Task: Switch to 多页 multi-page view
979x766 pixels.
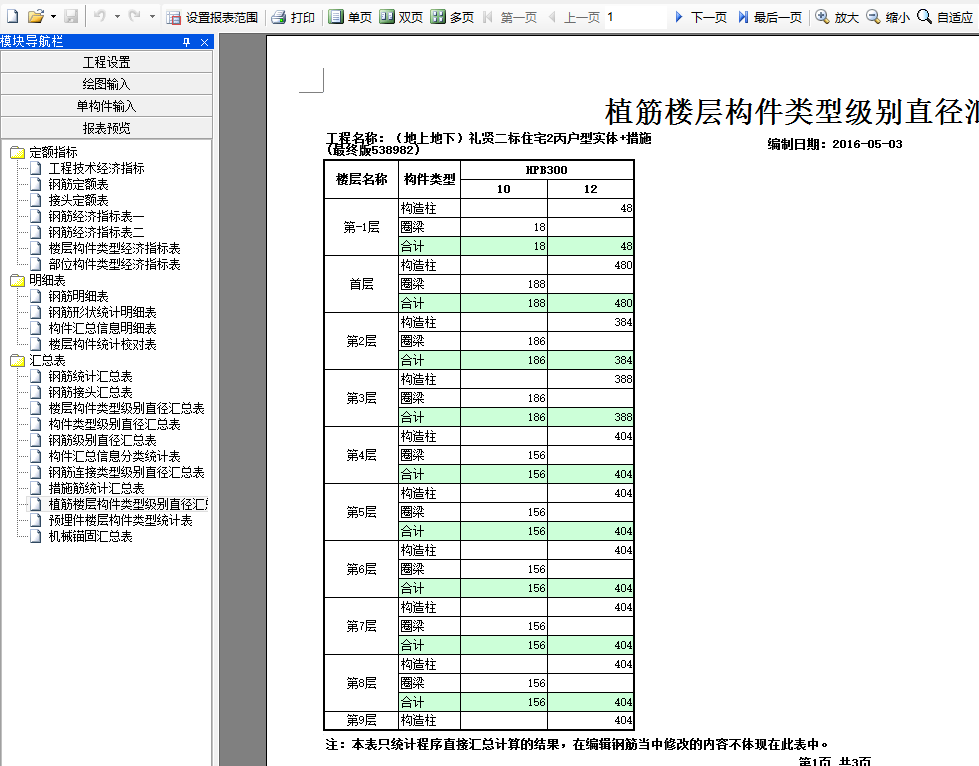Action: (x=453, y=17)
